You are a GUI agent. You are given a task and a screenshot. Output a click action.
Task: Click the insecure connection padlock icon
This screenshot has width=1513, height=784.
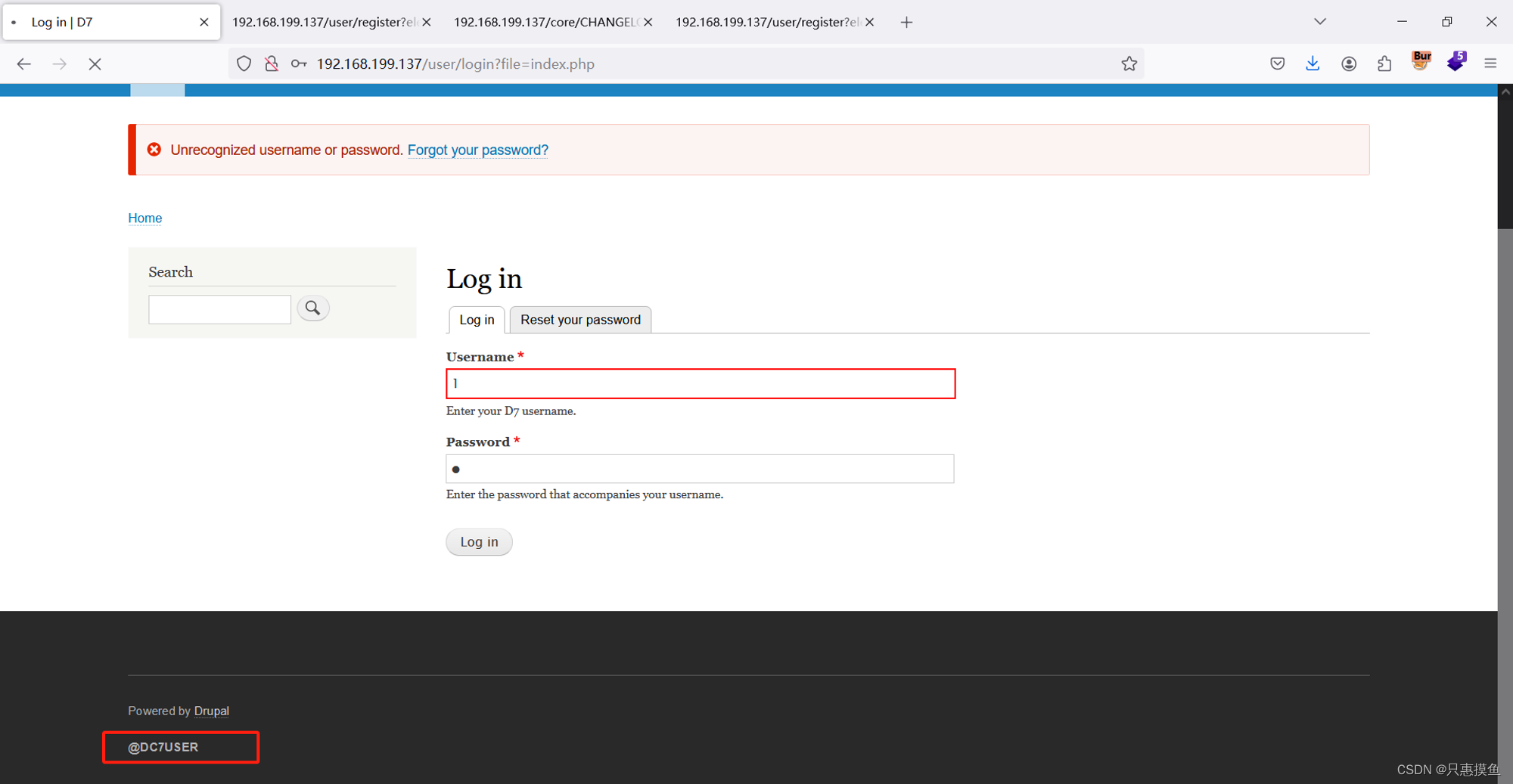tap(272, 64)
